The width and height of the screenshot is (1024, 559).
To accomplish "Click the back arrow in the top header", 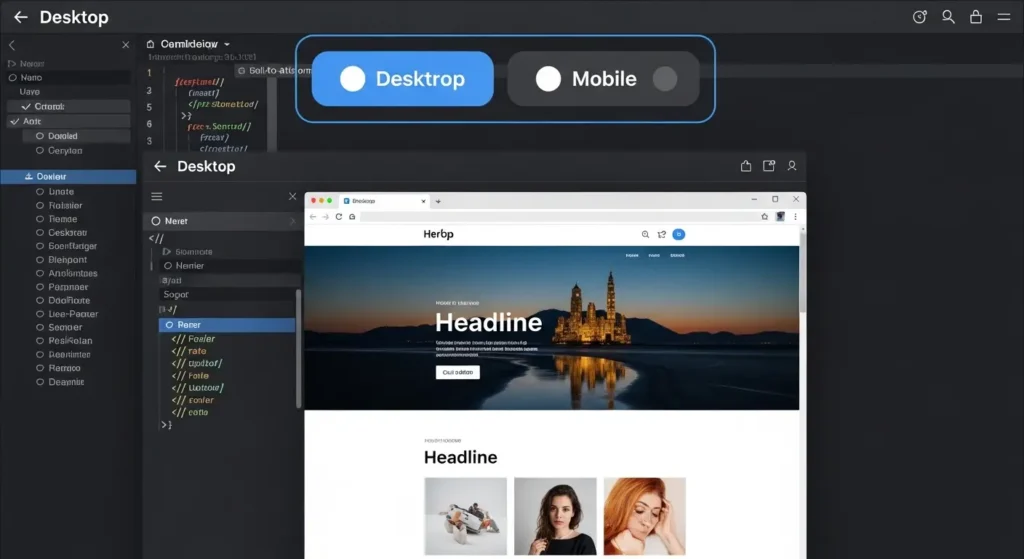I will click(x=20, y=17).
